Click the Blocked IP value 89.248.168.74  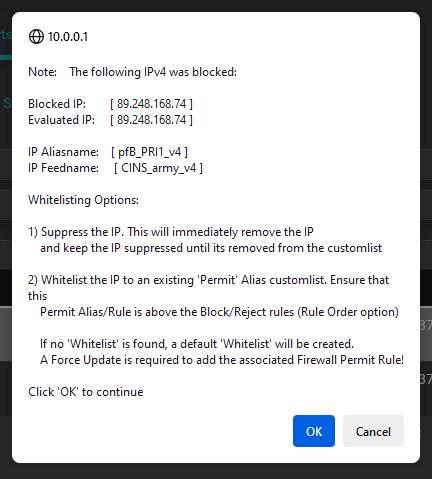coord(151,104)
